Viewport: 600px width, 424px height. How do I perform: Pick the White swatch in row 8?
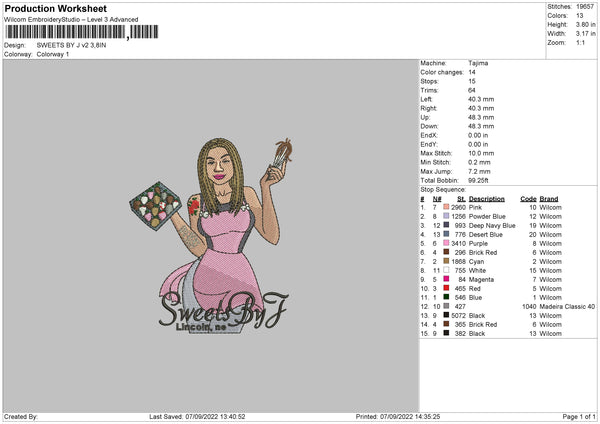point(446,270)
